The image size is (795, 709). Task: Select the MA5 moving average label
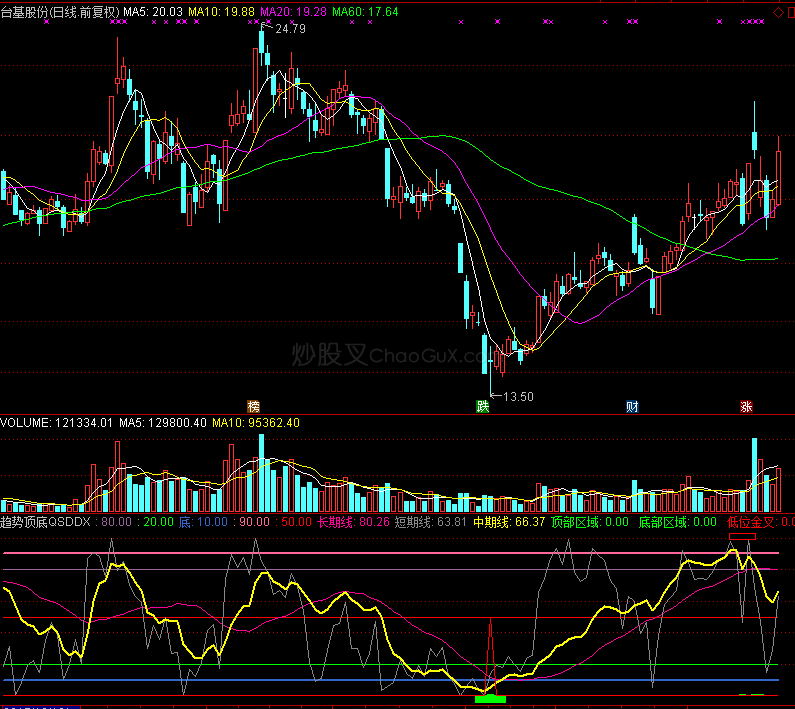click(x=153, y=11)
